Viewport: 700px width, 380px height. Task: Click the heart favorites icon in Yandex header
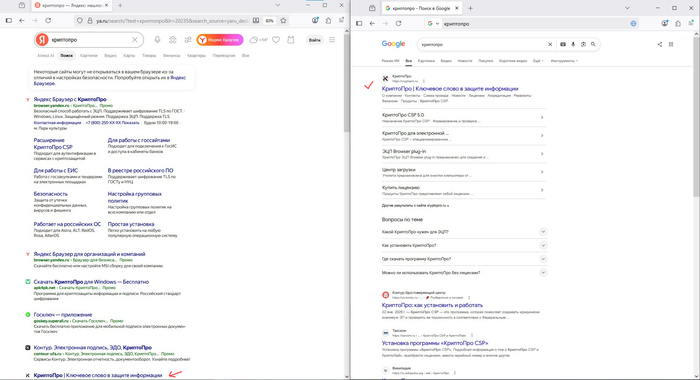point(276,40)
